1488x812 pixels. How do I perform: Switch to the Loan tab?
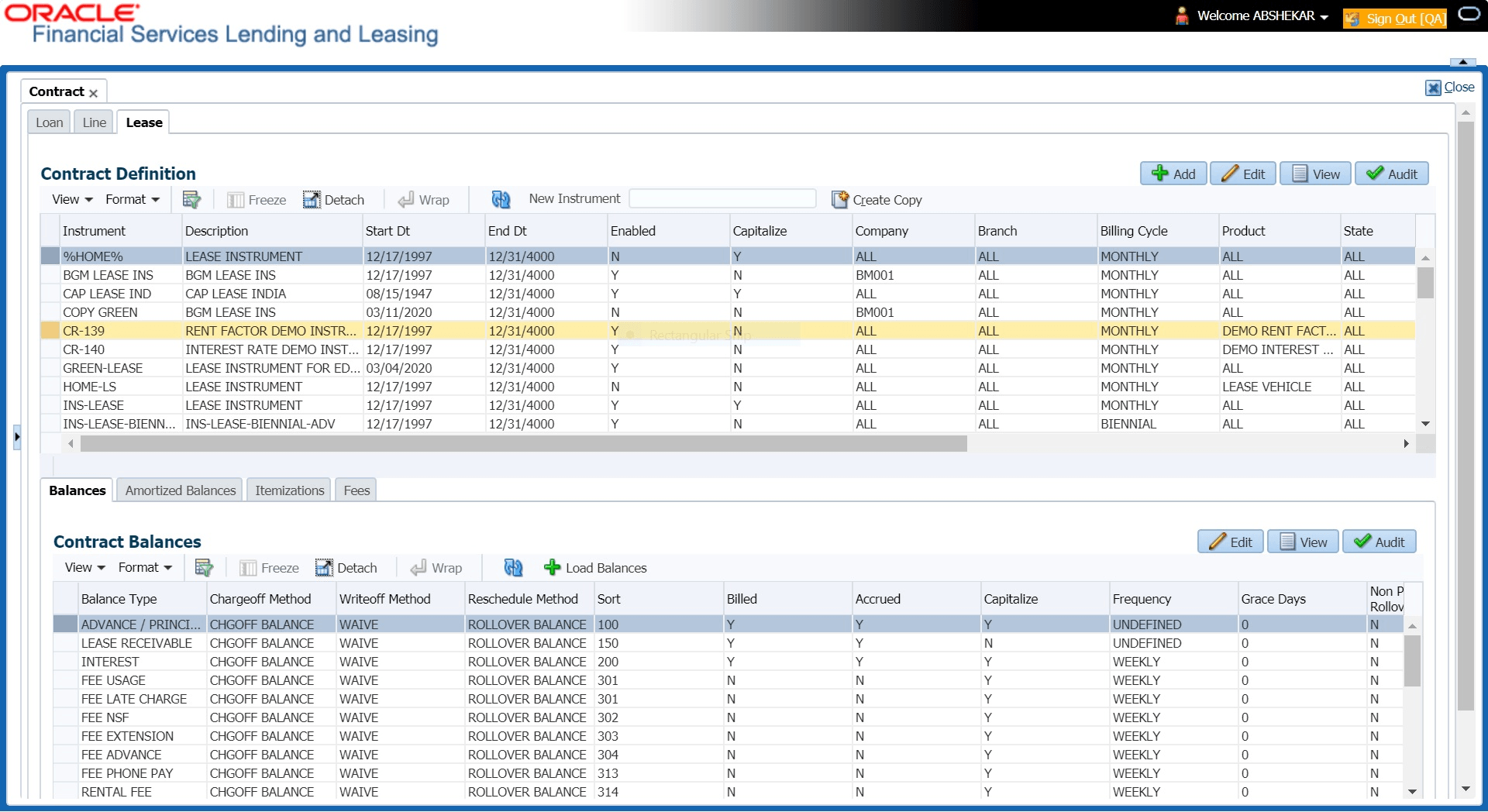(50, 122)
